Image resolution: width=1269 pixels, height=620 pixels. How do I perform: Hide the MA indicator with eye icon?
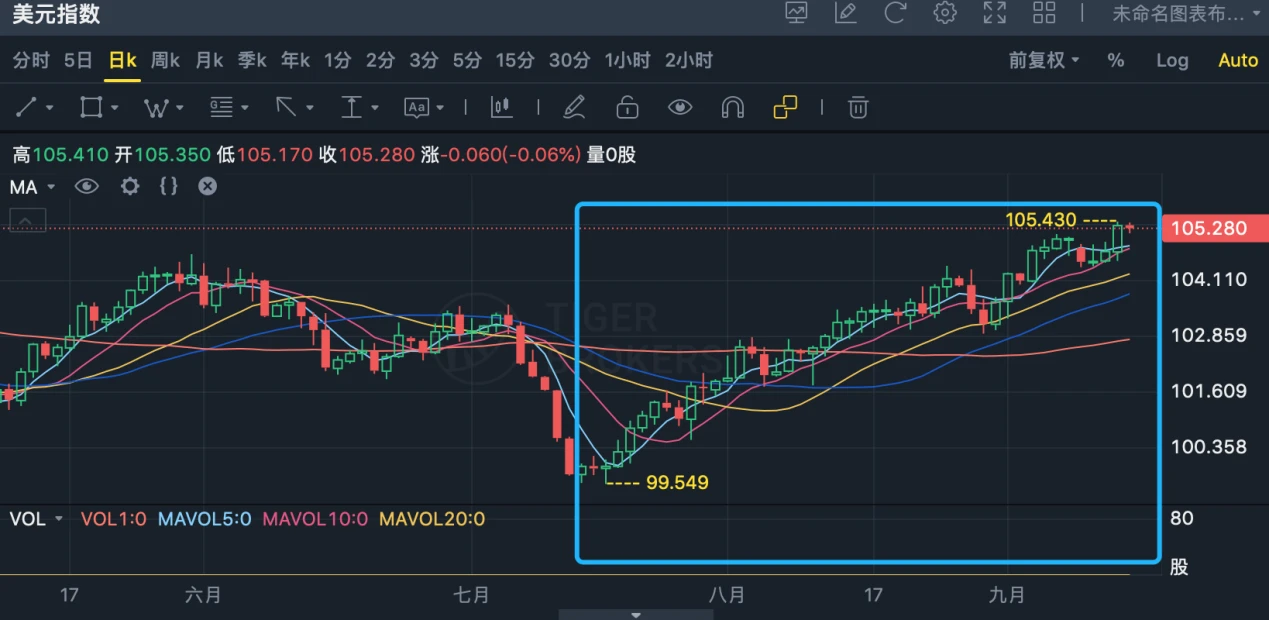[x=87, y=186]
